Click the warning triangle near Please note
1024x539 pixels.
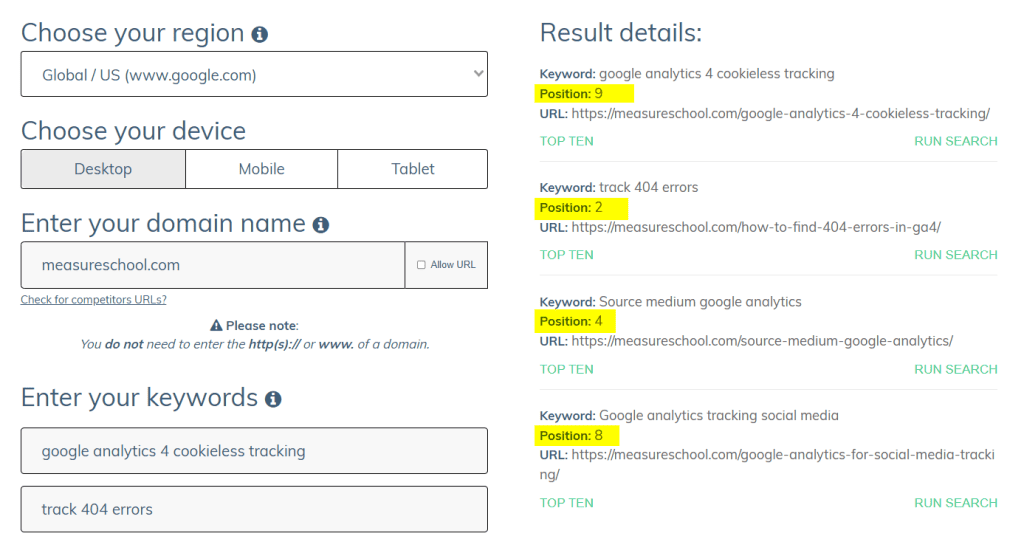(216, 325)
